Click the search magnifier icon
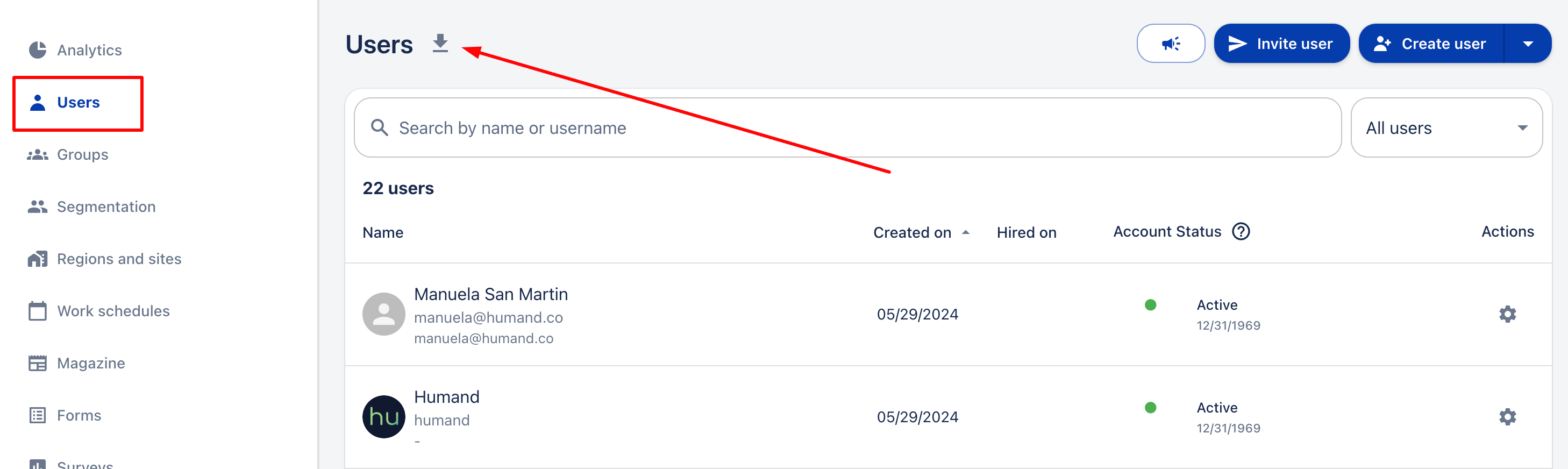The image size is (1568, 469). coord(379,128)
